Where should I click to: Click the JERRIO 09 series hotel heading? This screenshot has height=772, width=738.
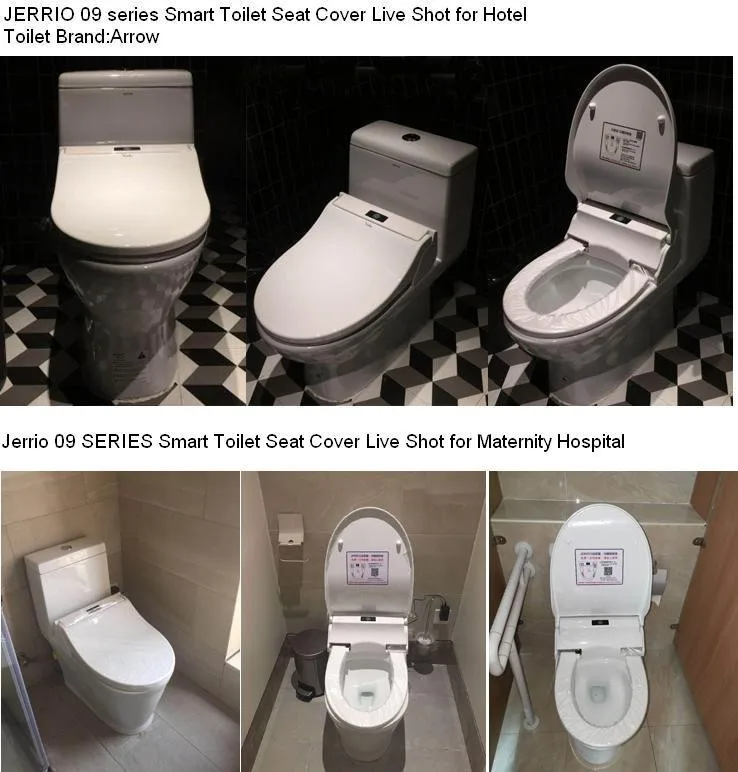pos(265,14)
